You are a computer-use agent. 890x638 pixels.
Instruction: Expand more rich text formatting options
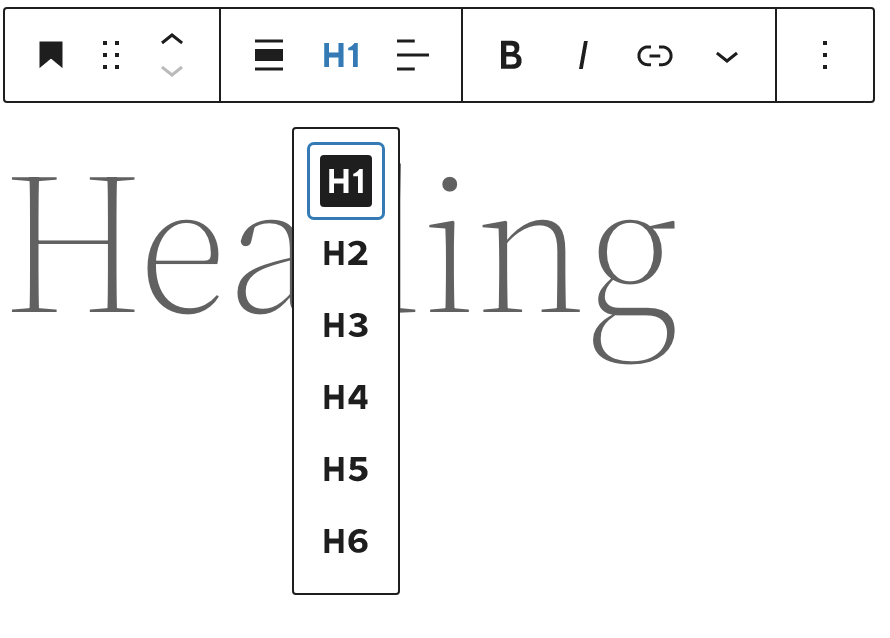726,55
